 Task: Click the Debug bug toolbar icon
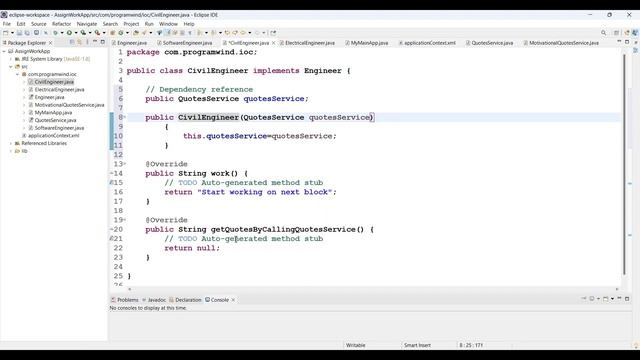(x=55, y=33)
